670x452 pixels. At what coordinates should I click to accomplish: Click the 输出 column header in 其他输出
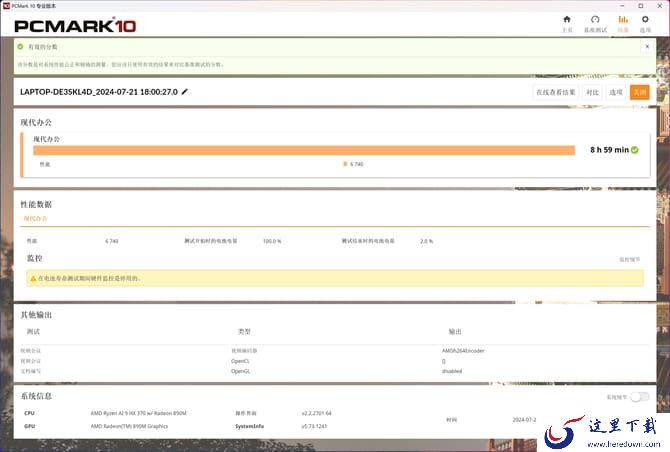coord(455,332)
